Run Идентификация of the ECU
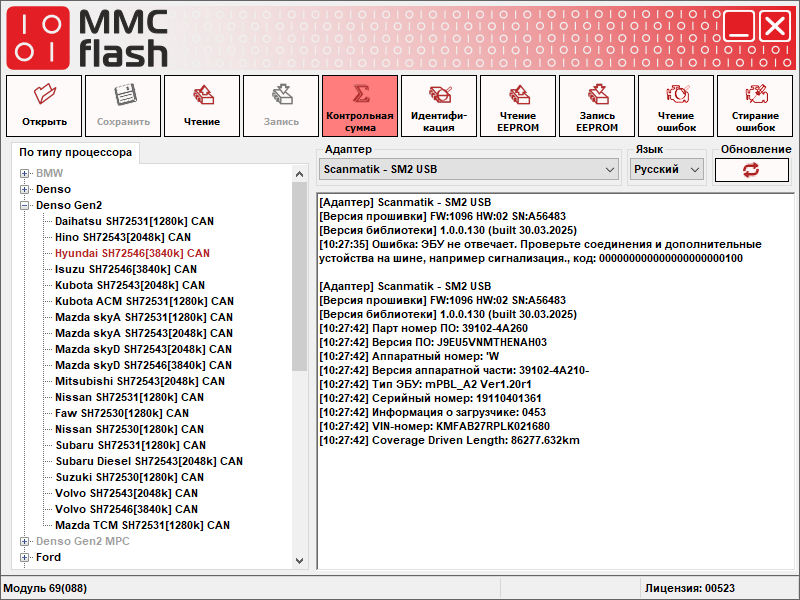Viewport: 800px width, 600px height. (x=439, y=106)
